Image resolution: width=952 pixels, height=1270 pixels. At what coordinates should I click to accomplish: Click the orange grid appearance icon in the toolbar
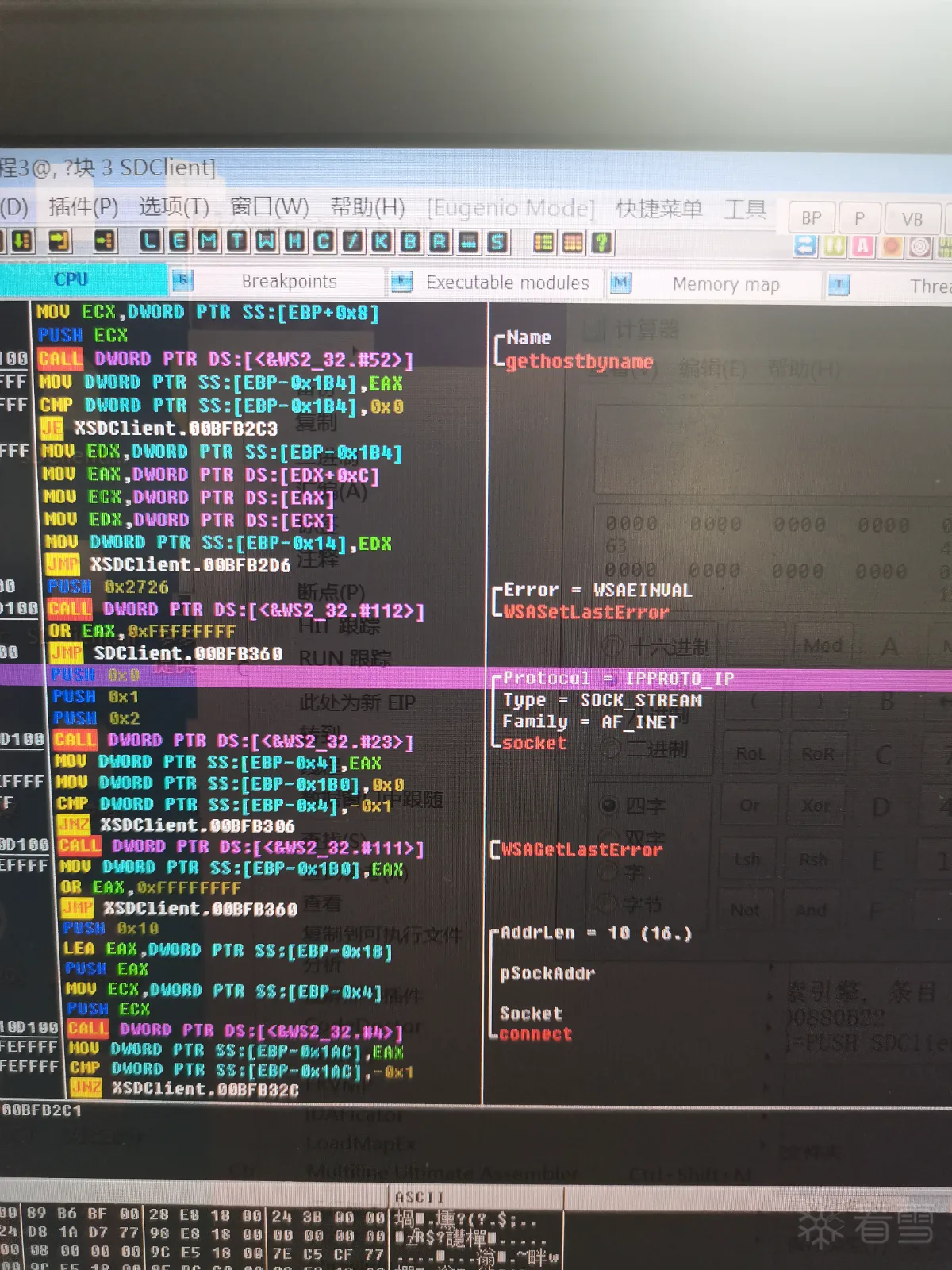pyautogui.click(x=573, y=242)
